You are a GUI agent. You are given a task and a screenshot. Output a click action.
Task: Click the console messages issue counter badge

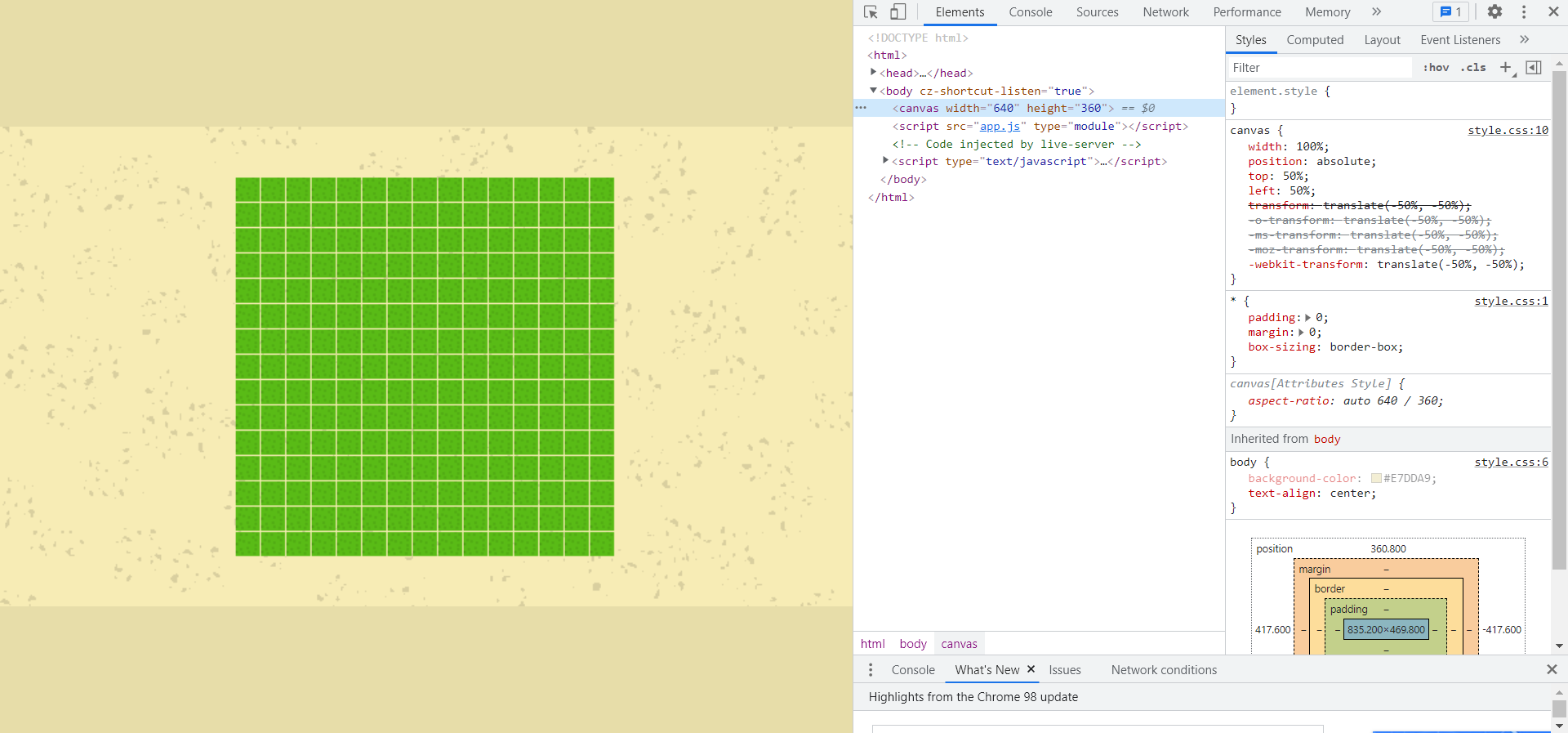[1450, 12]
